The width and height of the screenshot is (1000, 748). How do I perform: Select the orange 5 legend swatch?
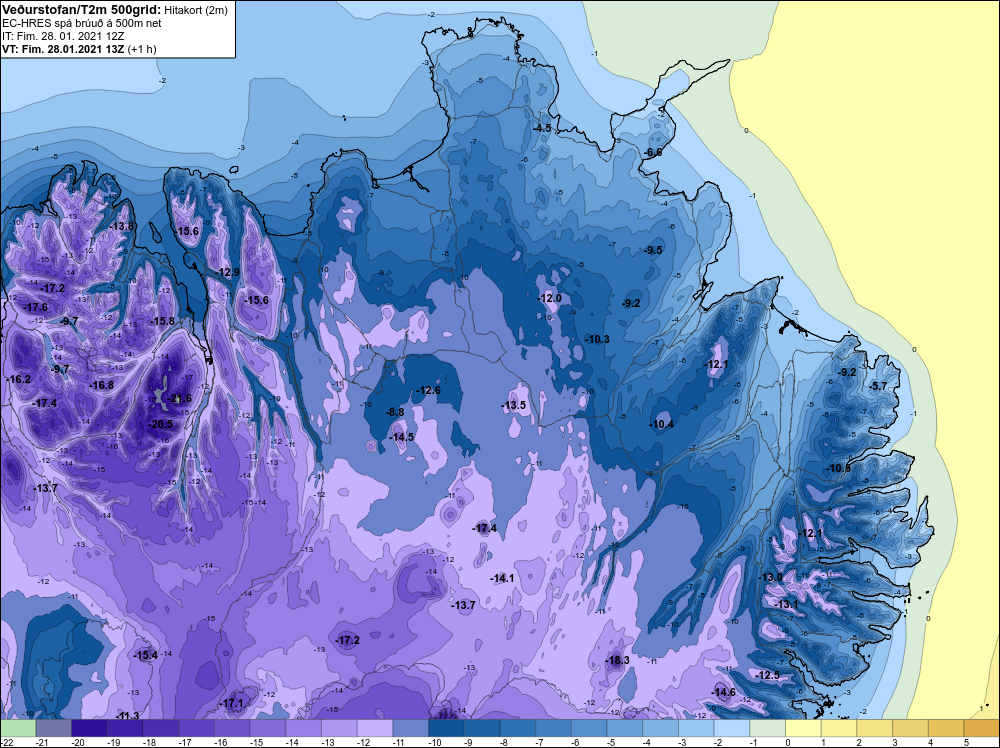tap(982, 728)
